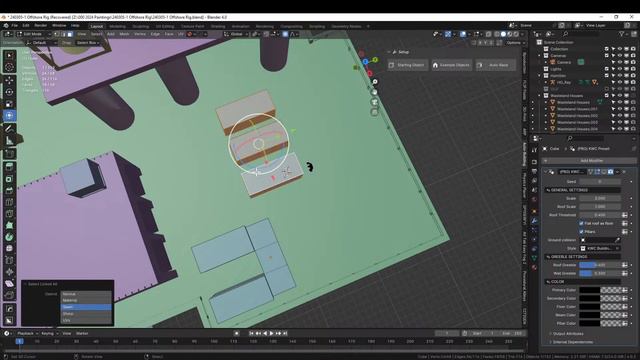
Task: Toggle the Flat roof as floor checkbox
Action: (581, 223)
